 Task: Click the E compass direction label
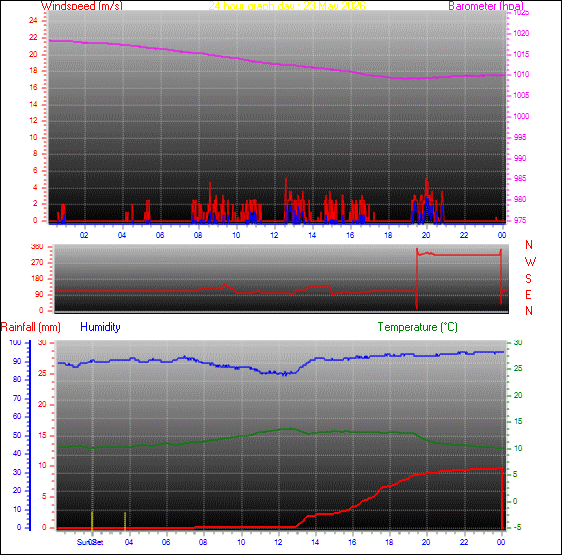(x=528, y=295)
